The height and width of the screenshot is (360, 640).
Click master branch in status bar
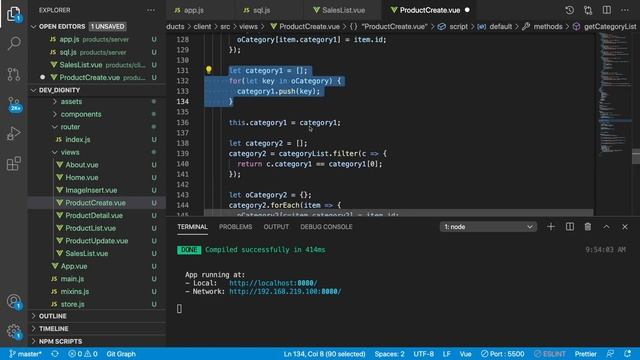pyautogui.click(x=25, y=354)
